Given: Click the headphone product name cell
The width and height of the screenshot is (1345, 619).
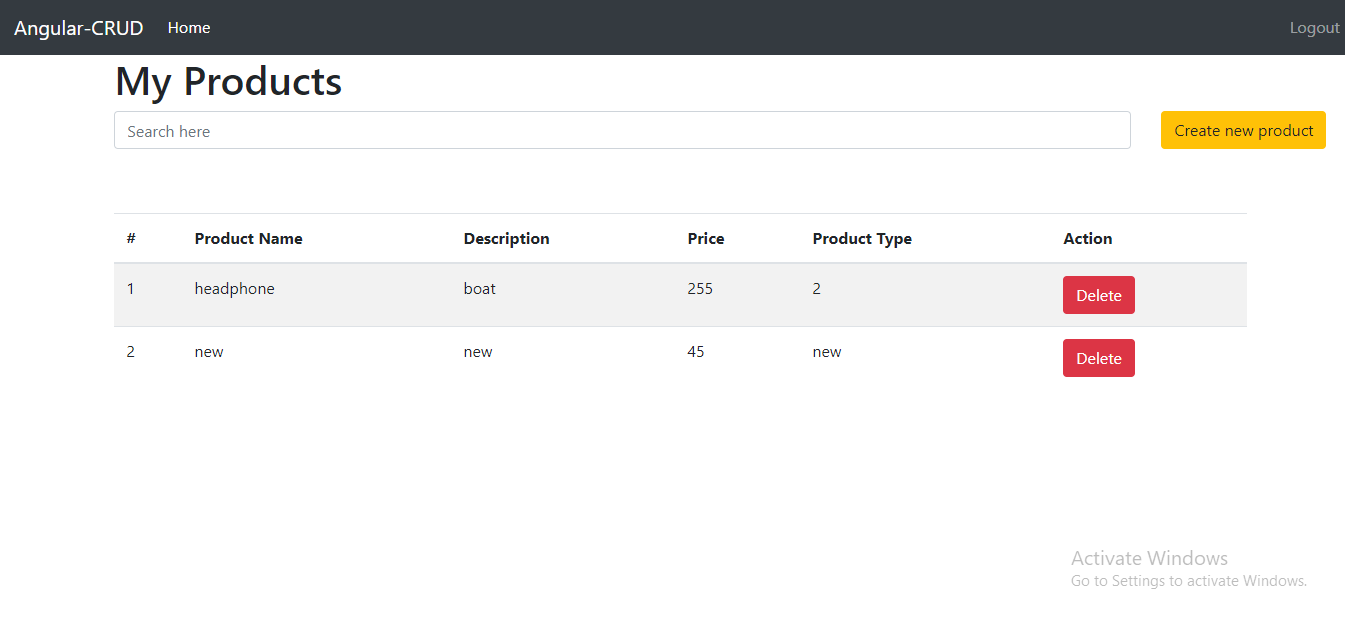Looking at the screenshot, I should point(234,288).
